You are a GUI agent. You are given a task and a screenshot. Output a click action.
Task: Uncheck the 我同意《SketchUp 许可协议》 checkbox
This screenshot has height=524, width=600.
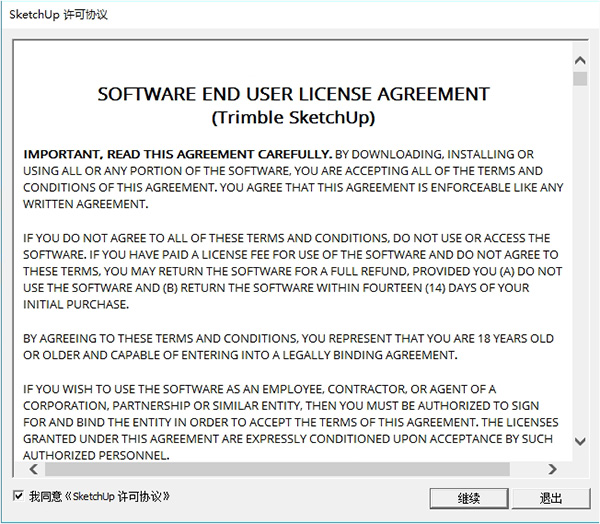coord(18,496)
